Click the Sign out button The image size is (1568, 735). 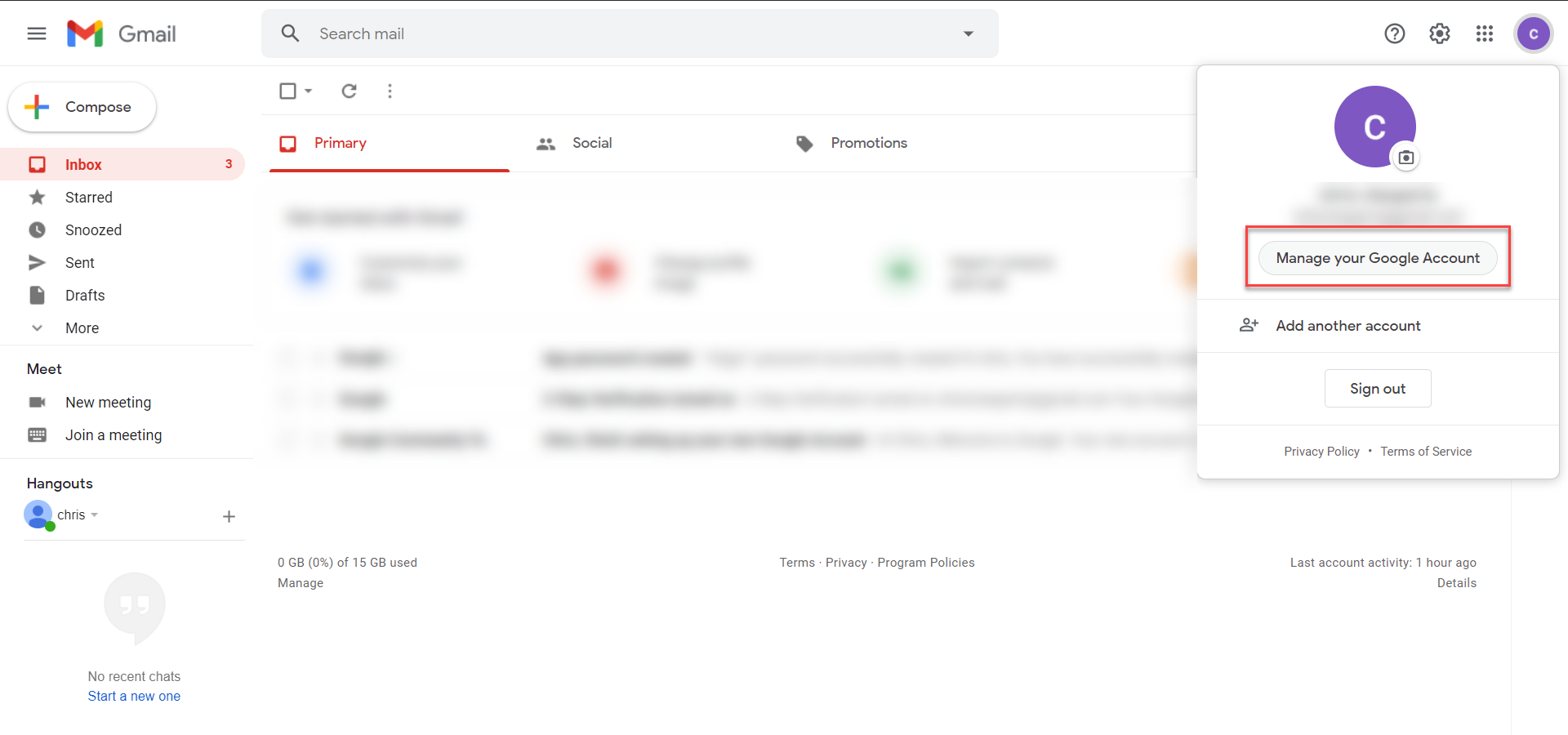point(1378,389)
